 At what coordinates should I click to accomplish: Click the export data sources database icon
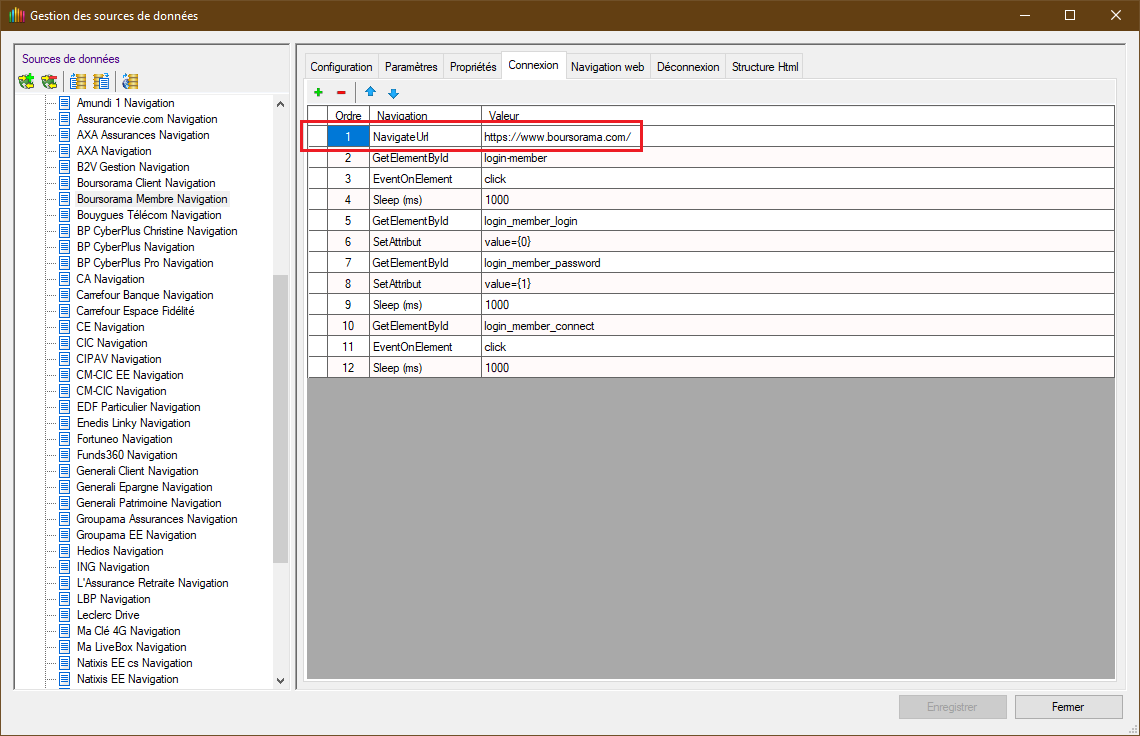click(x=101, y=82)
